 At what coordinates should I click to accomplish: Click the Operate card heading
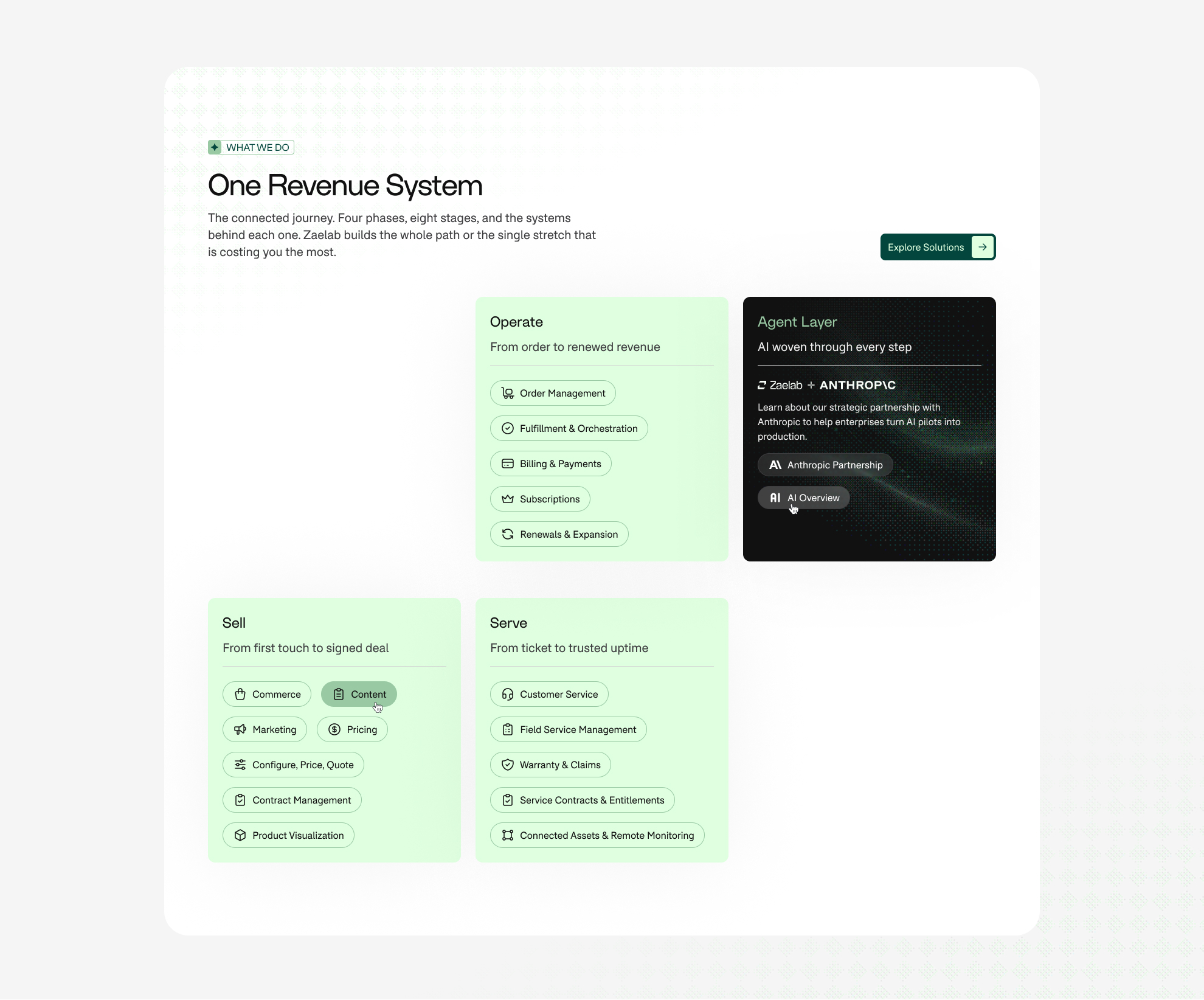coord(516,322)
